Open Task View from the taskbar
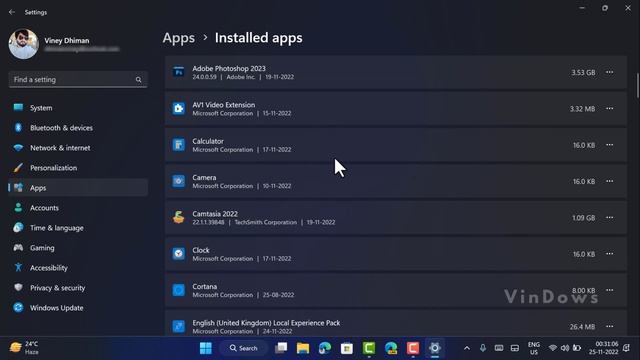Image resolution: width=640 pixels, height=360 pixels. 281,348
